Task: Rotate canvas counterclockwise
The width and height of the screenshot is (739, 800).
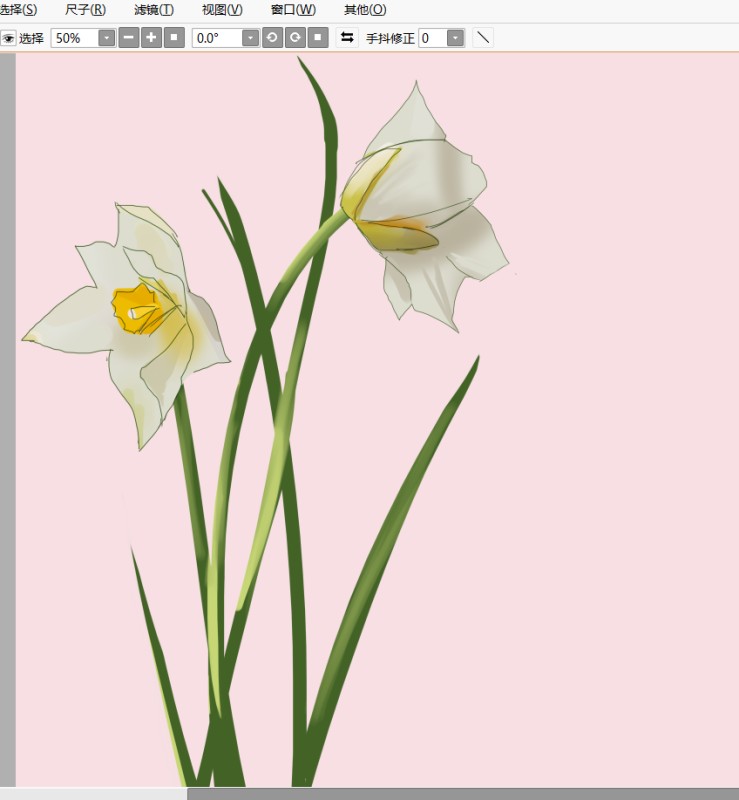Action: [x=272, y=38]
